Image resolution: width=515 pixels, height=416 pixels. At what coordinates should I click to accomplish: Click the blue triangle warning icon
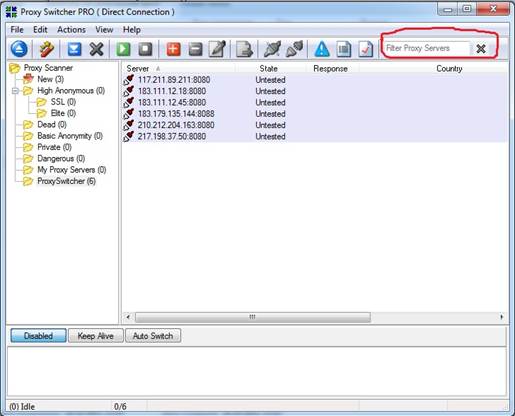pyautogui.click(x=322, y=49)
